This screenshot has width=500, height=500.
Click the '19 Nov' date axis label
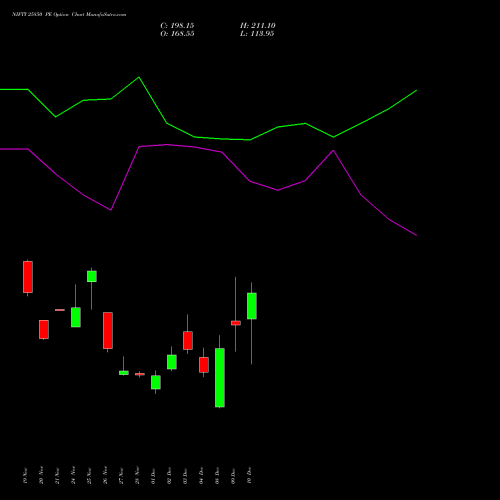point(26,476)
